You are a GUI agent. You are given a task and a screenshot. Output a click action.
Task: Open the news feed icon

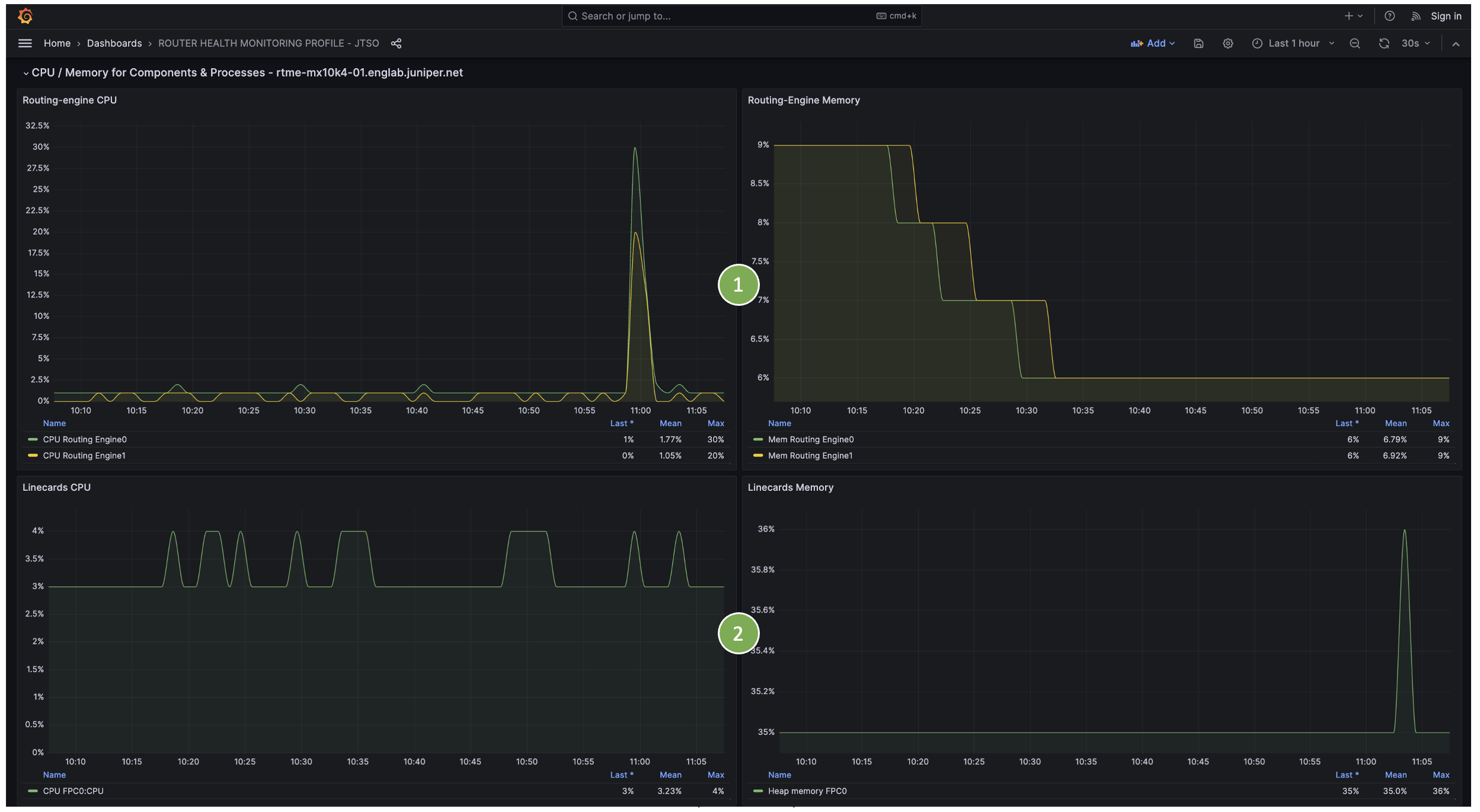click(x=1416, y=16)
